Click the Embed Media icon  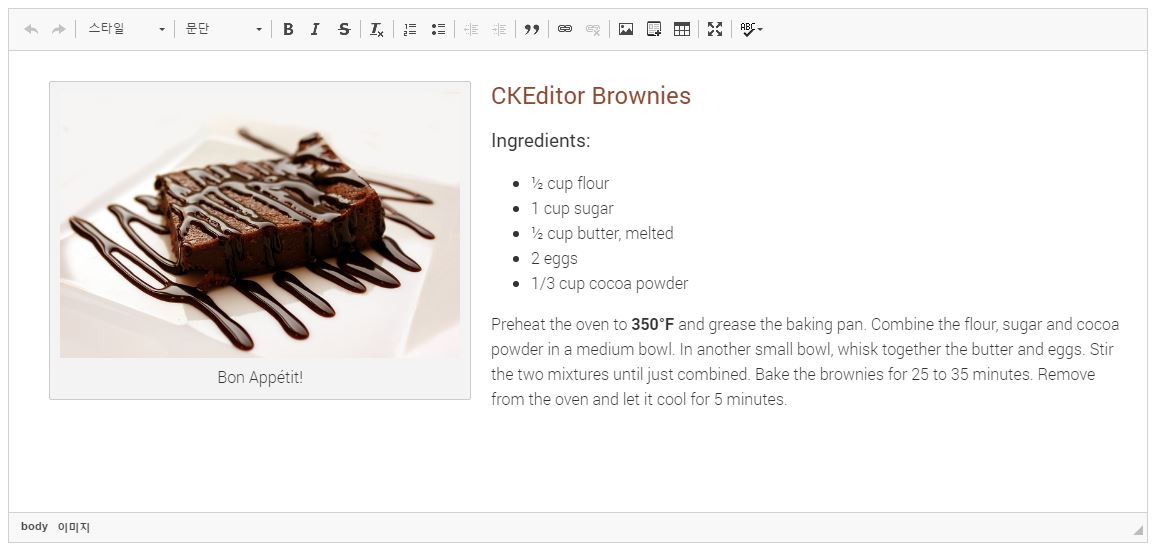point(654,29)
